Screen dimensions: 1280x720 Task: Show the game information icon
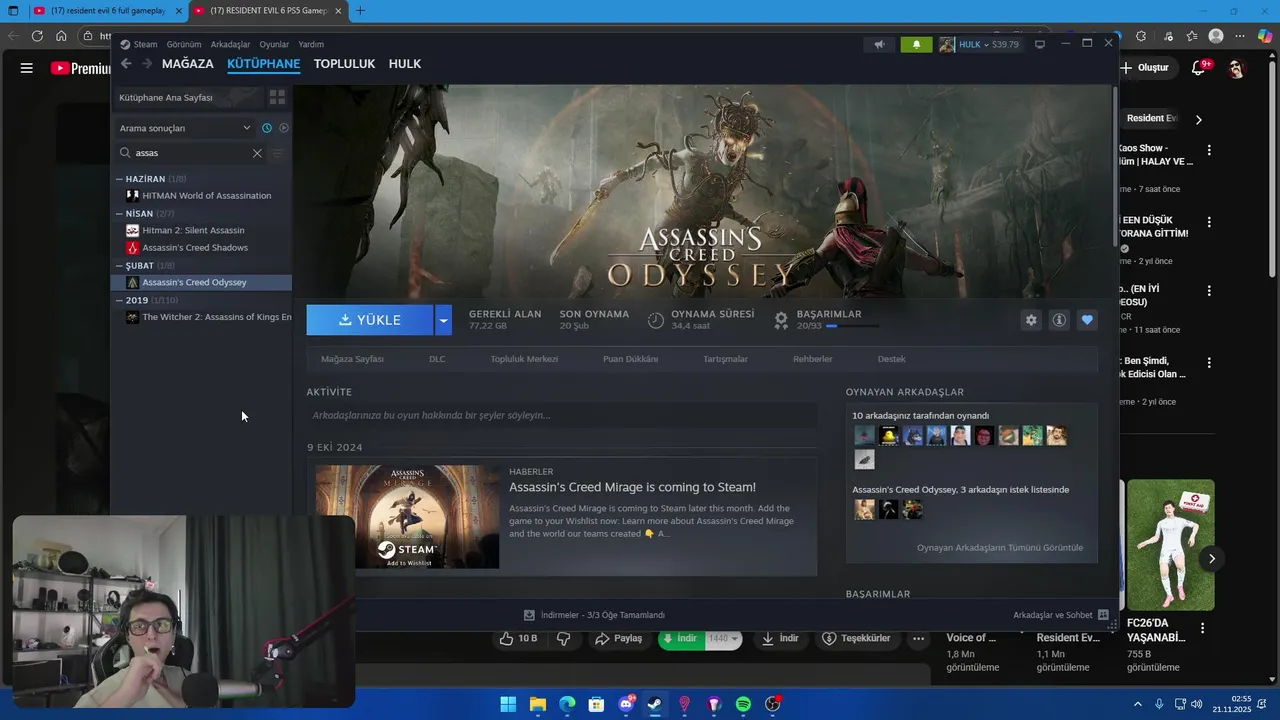click(1059, 320)
